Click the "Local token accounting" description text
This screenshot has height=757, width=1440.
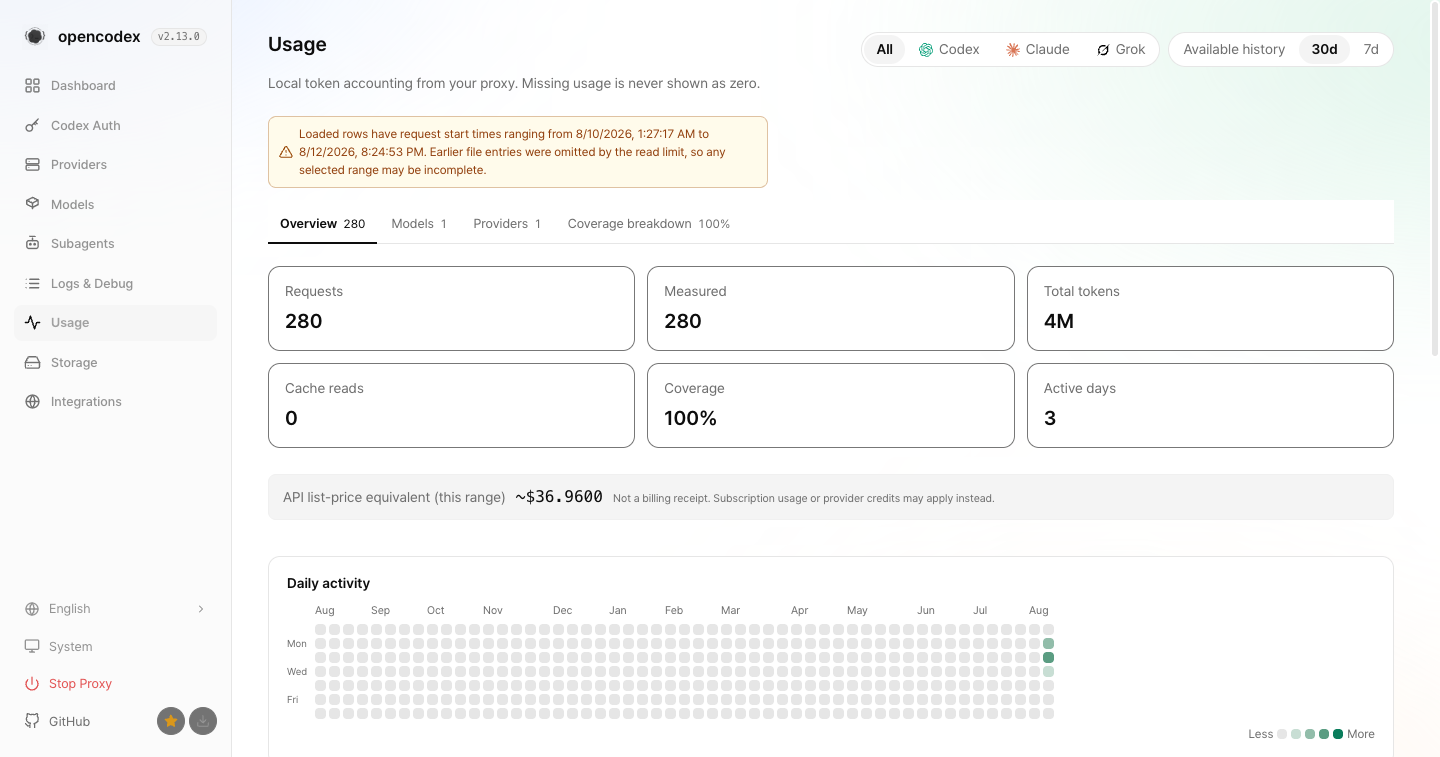tap(514, 83)
